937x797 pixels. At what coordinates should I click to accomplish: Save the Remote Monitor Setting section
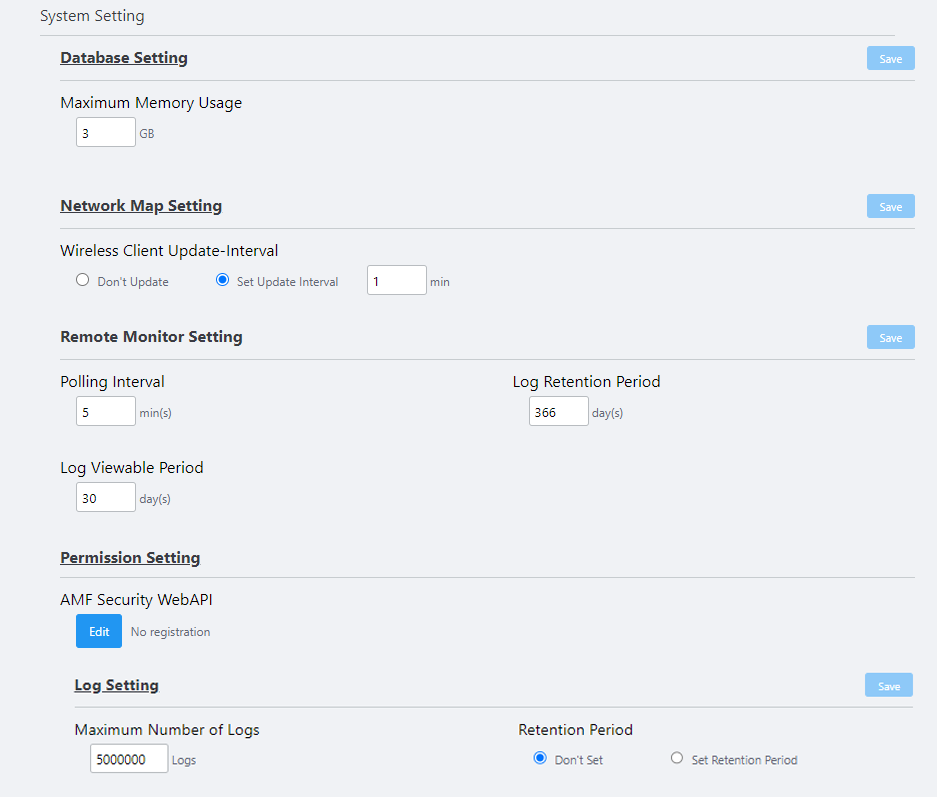click(890, 338)
